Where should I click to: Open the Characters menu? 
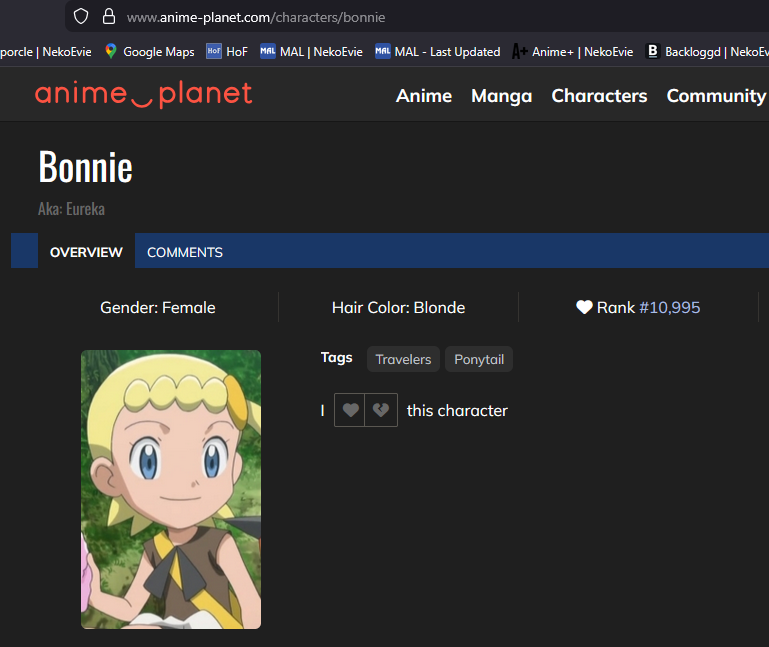599,96
